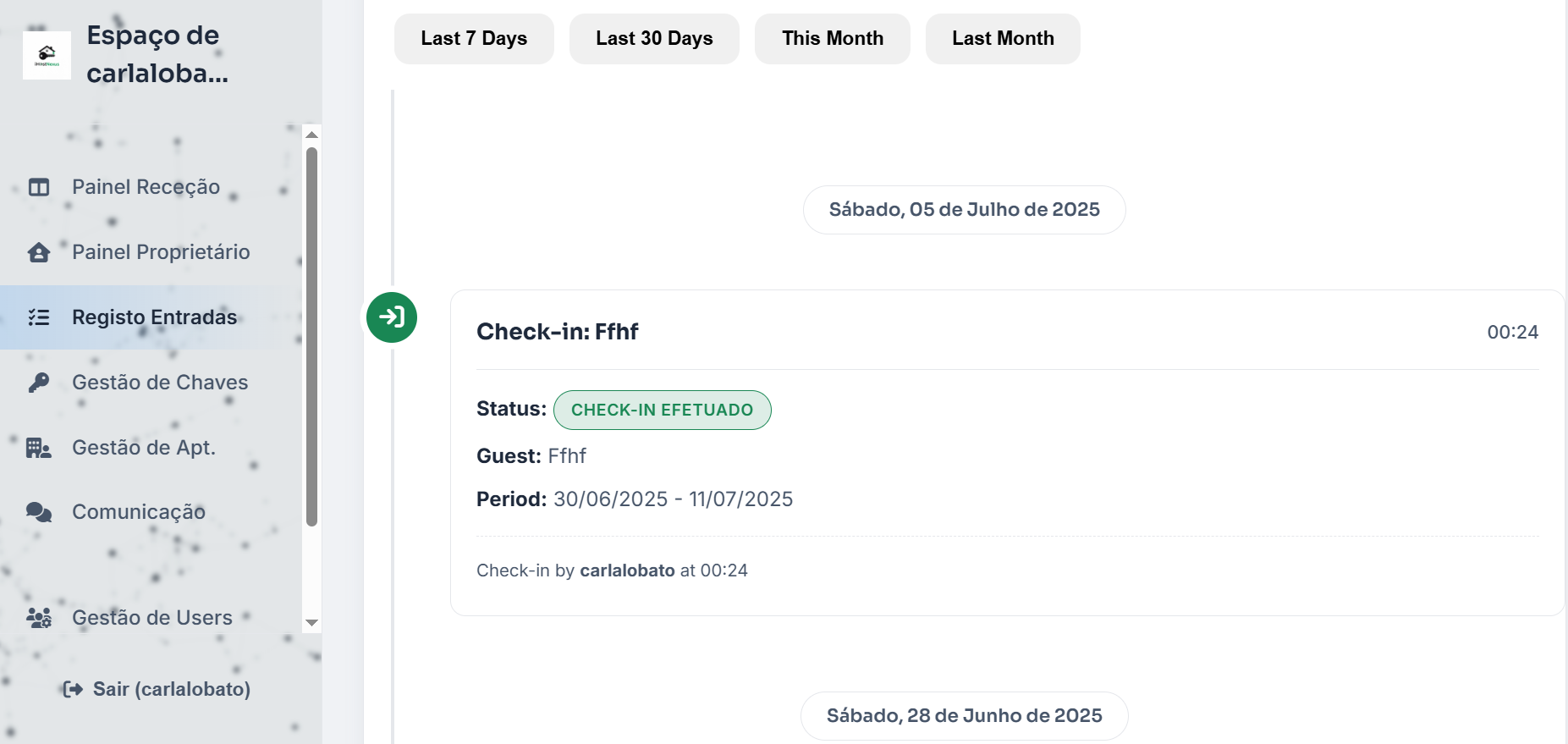
Task: Log out via Sair (carlalobato)
Action: (157, 689)
